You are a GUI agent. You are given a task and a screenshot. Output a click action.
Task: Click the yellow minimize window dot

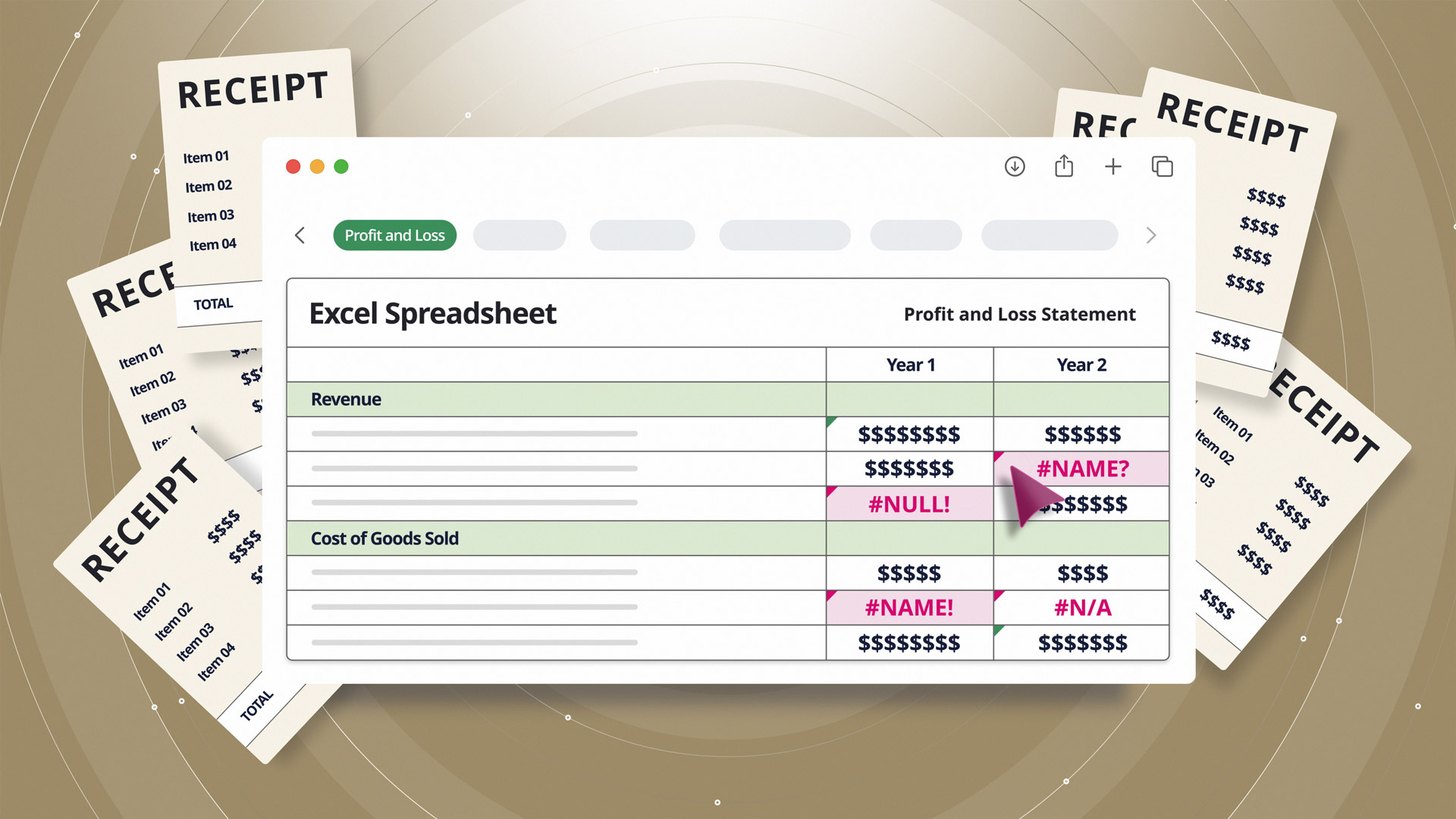pos(317,166)
